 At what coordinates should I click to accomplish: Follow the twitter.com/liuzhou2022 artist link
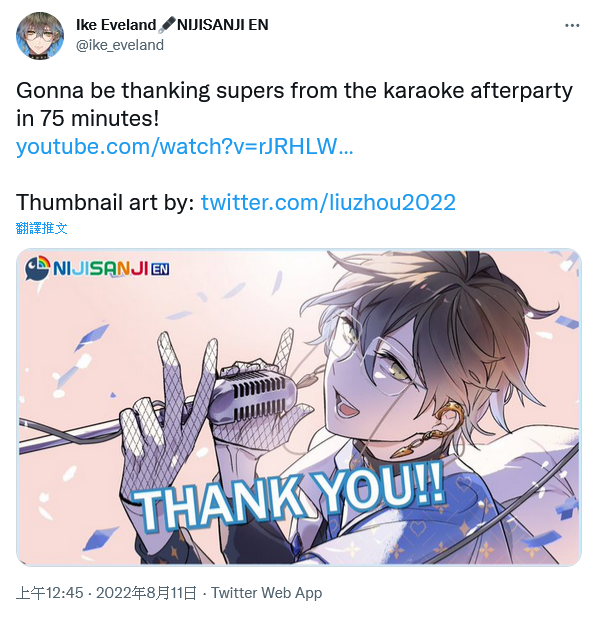point(328,202)
